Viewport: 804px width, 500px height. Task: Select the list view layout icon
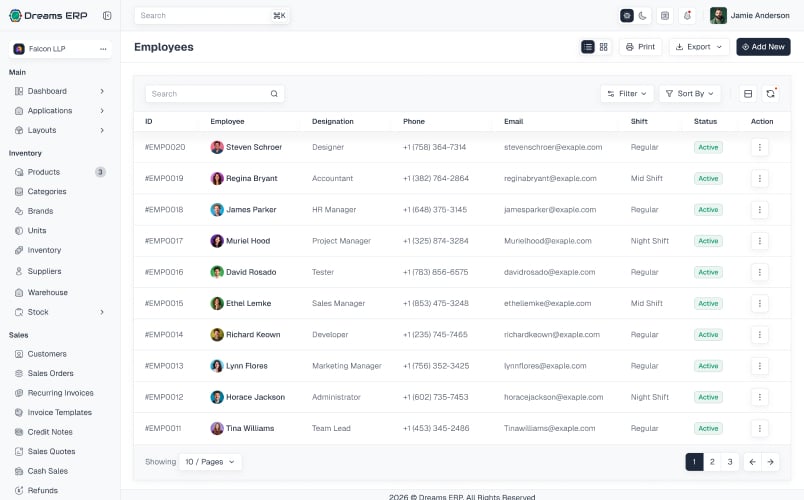tap(588, 47)
